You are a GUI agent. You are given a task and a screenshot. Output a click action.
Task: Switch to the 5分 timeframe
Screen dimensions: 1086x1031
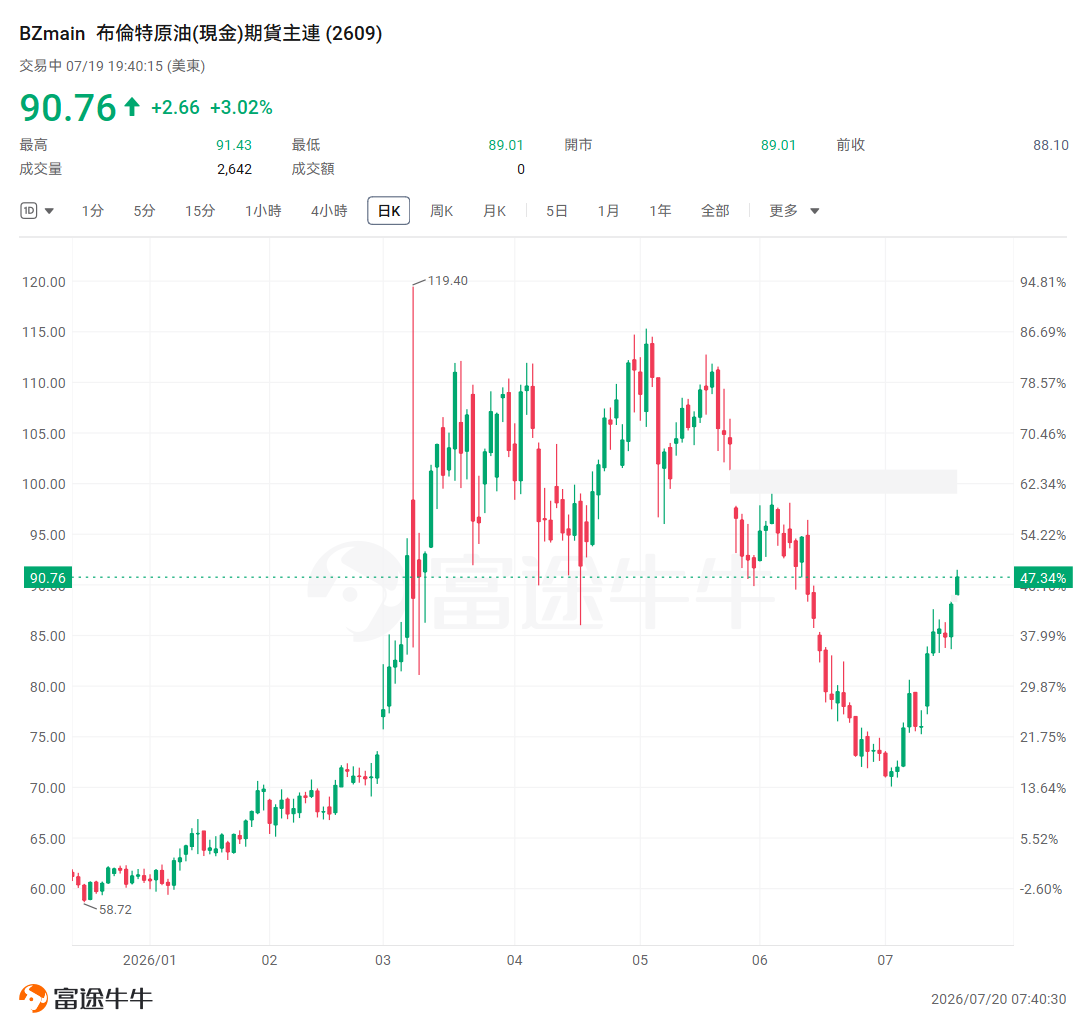coord(144,210)
